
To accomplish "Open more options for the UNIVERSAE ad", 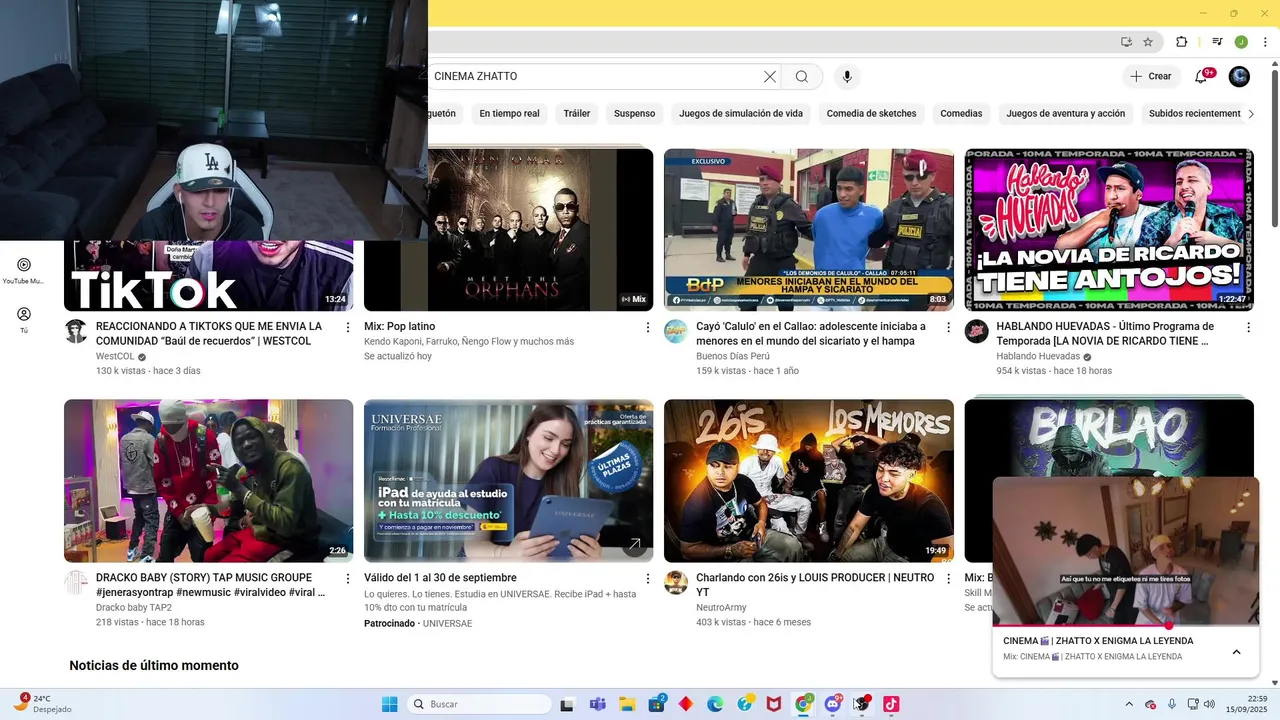I will tap(647, 578).
